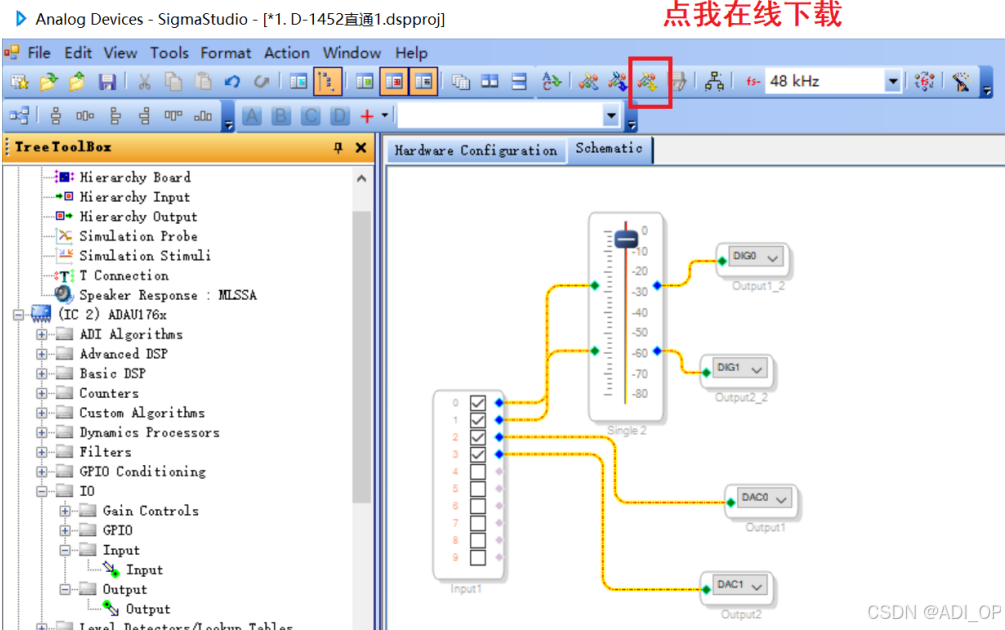Viewport: 1005px width, 630px height.
Task: Click the Undo arrow icon
Action: 232,81
